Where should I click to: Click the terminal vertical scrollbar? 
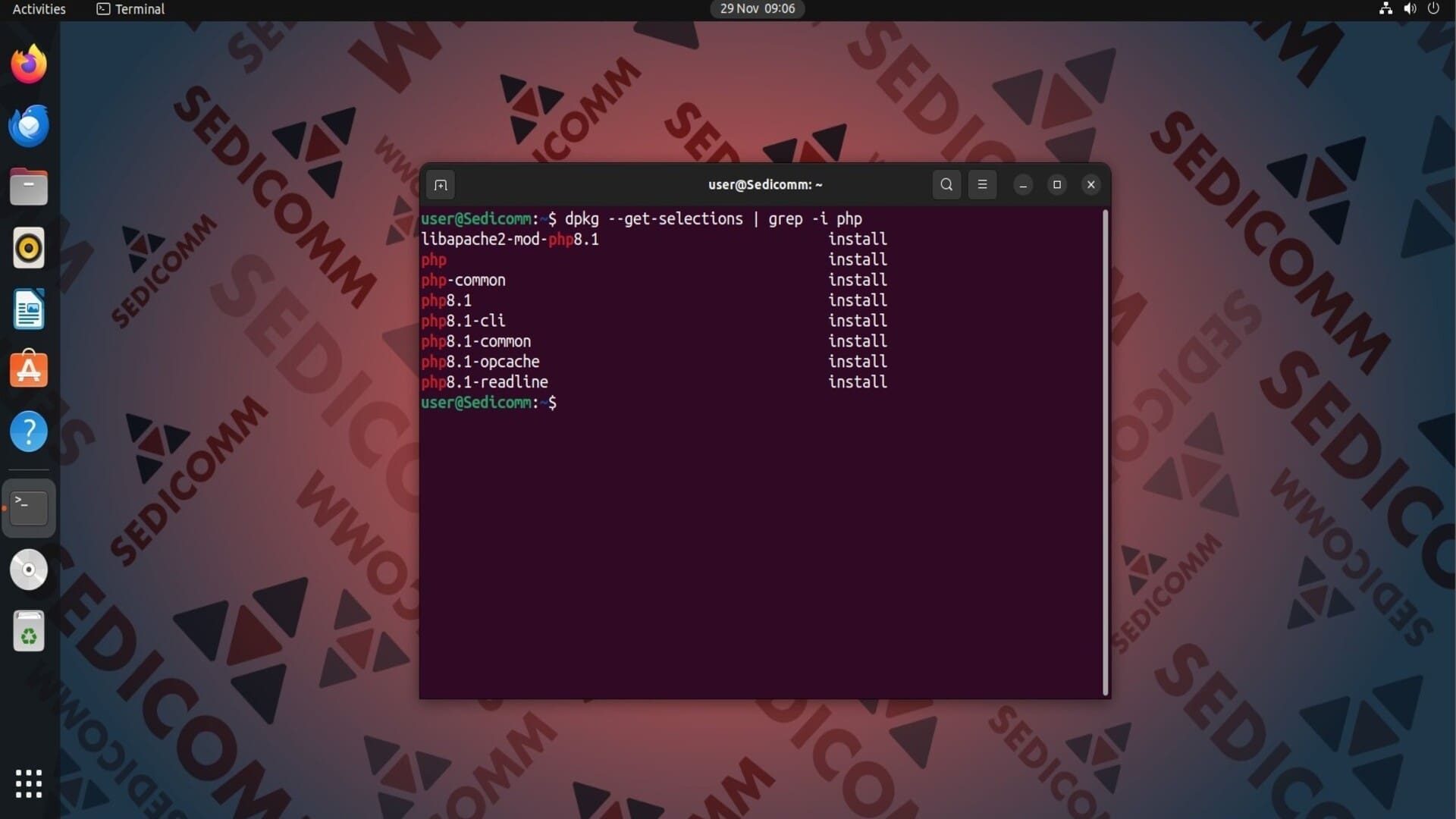click(x=1106, y=452)
